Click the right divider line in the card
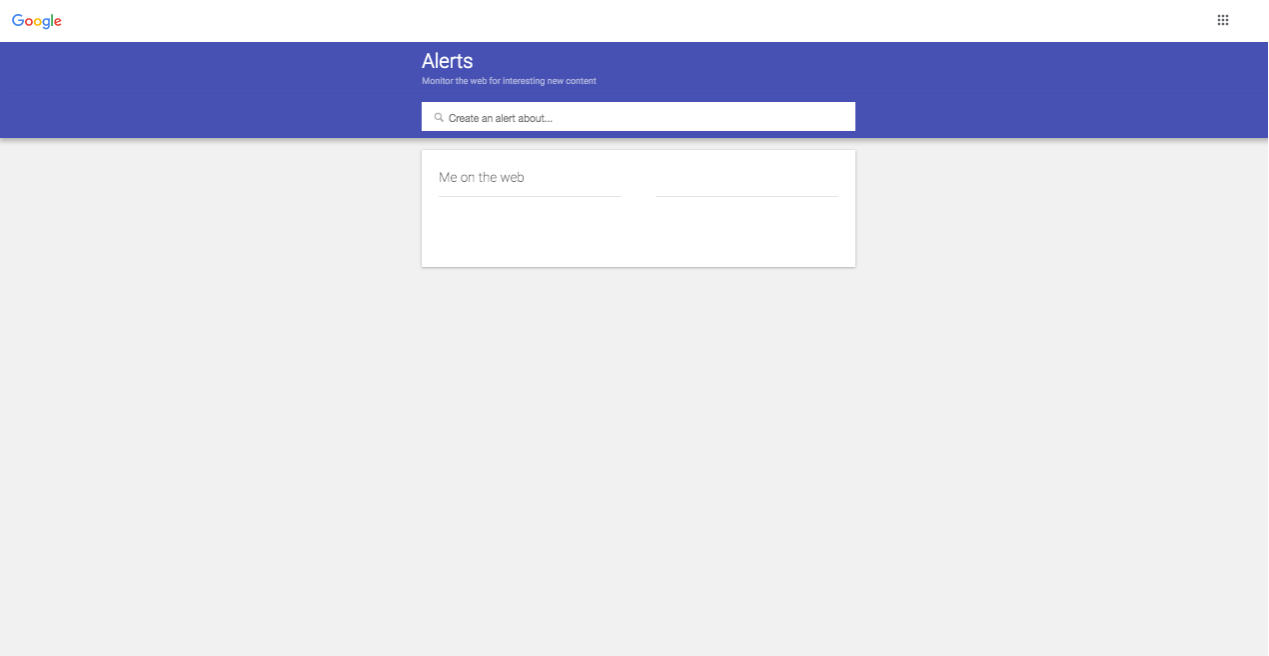Image resolution: width=1269 pixels, height=656 pixels. pyautogui.click(x=747, y=196)
